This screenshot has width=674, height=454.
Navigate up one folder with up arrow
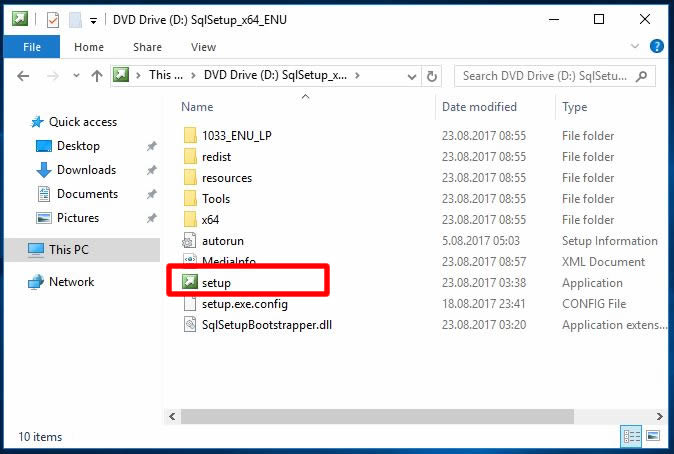97,75
